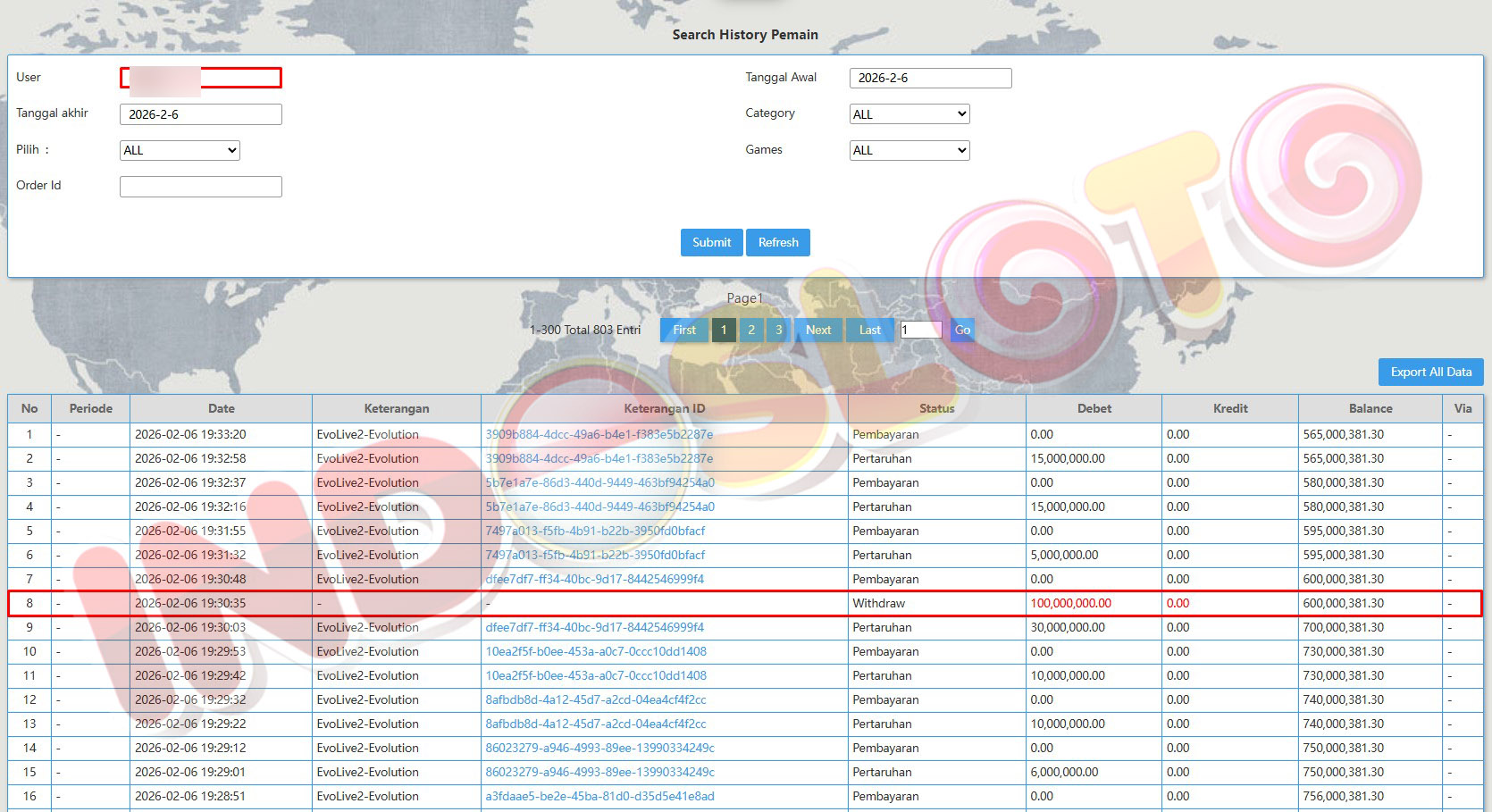Click the page number input field
Viewport: 1492px width, 812px height.
tap(920, 331)
